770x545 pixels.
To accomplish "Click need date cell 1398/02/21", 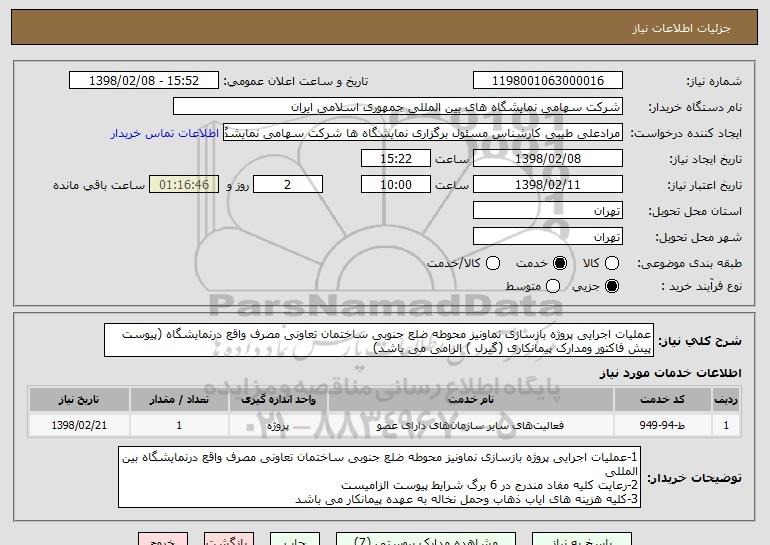I will [79, 425].
